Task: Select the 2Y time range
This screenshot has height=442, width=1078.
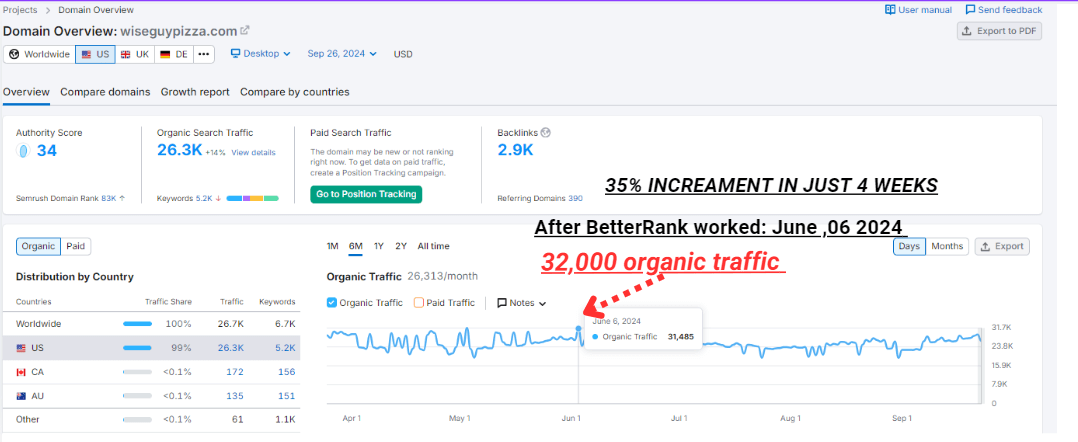Action: click(401, 246)
